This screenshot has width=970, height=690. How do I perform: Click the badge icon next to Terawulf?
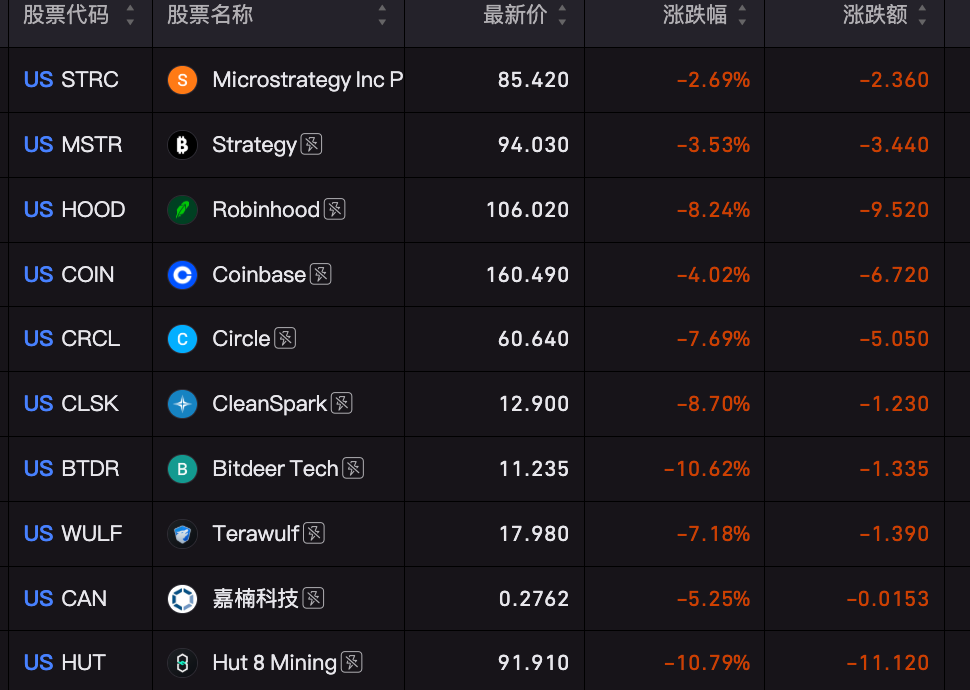click(314, 533)
